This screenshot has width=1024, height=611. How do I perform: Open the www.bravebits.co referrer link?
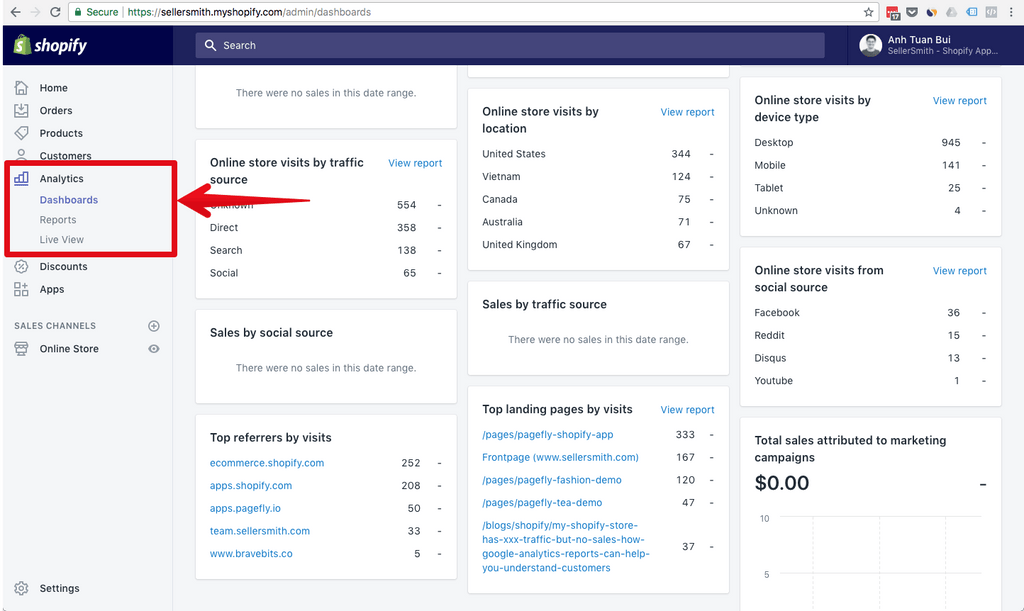[251, 554]
